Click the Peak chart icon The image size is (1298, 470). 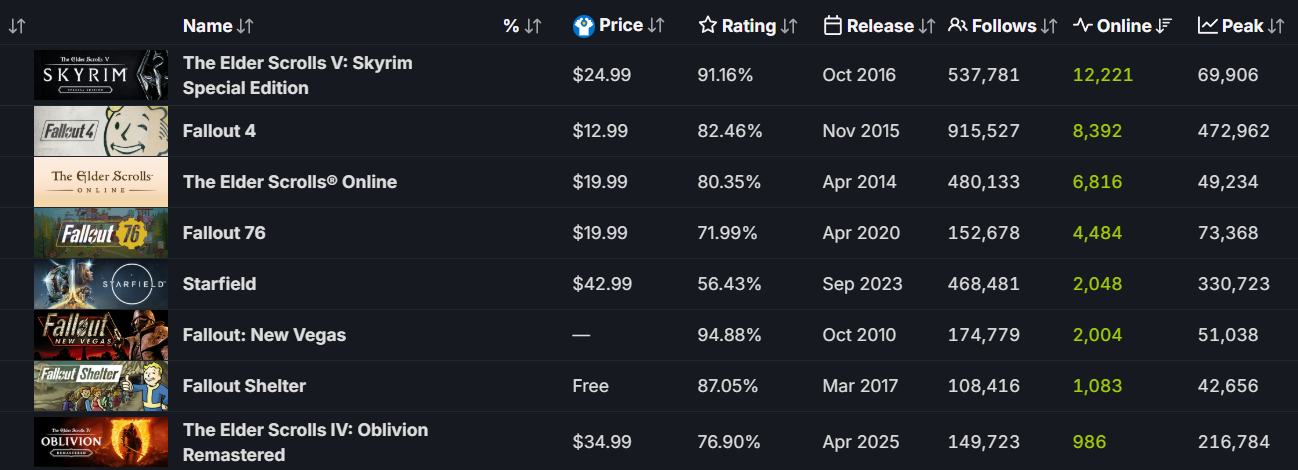[1207, 26]
